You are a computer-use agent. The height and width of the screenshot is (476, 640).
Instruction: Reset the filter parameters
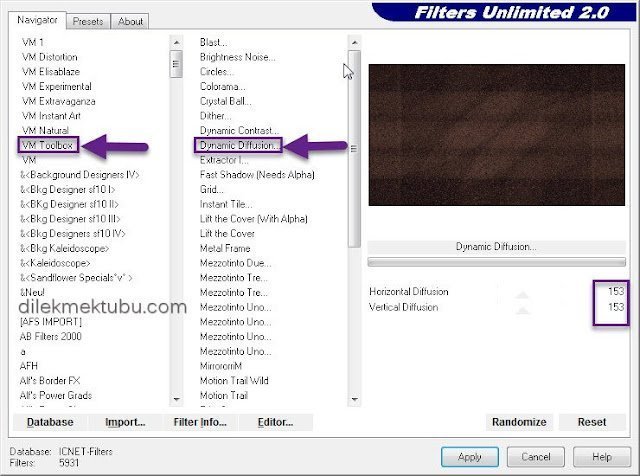click(x=592, y=422)
